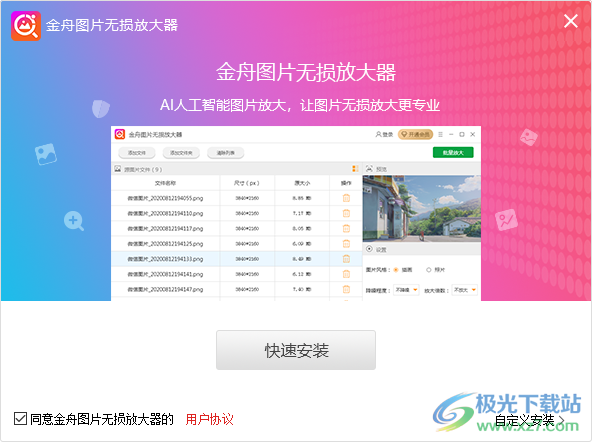Click the application preview screenshot image
This screenshot has width=592, height=442.
tap(296, 213)
